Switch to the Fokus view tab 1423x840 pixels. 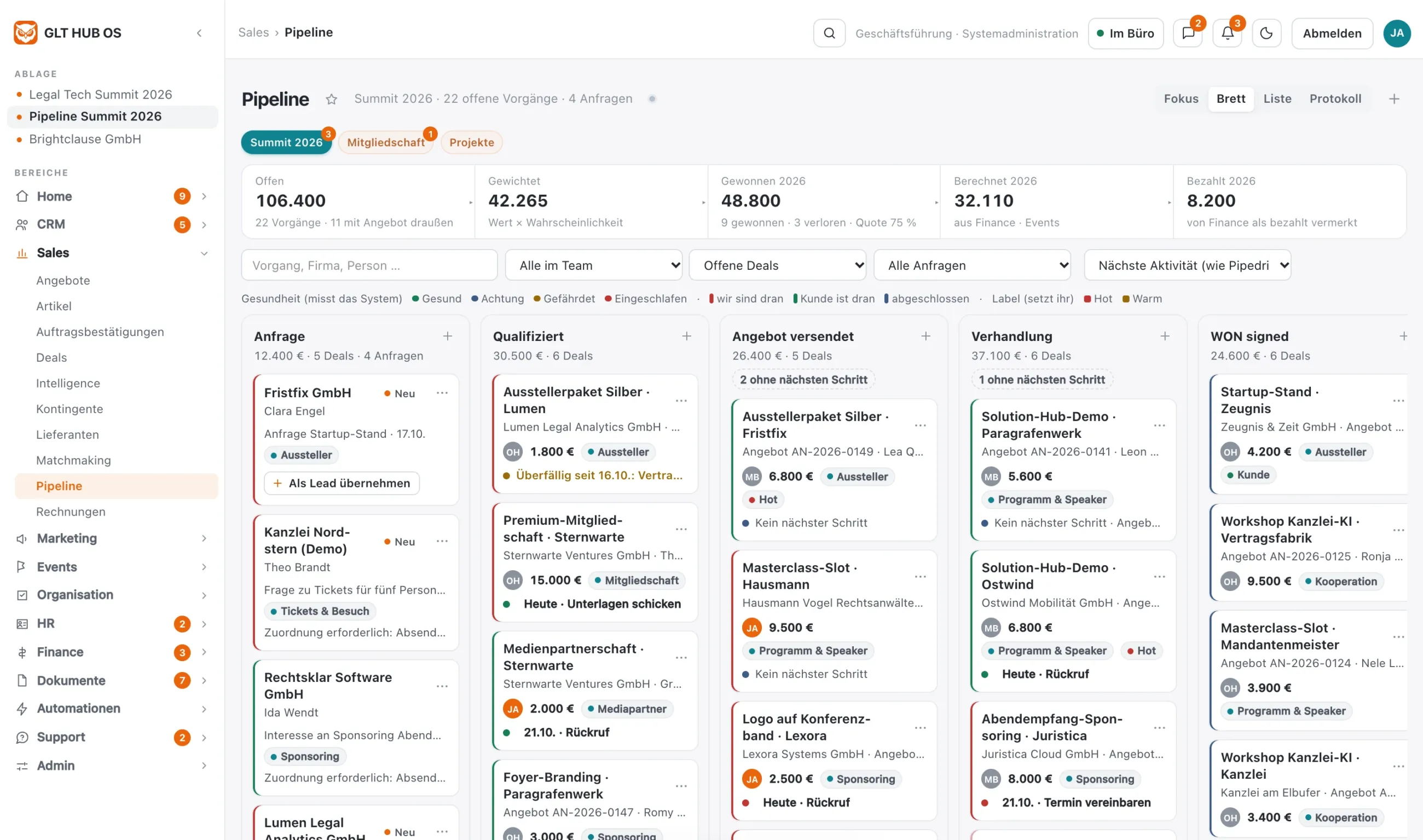[1181, 99]
